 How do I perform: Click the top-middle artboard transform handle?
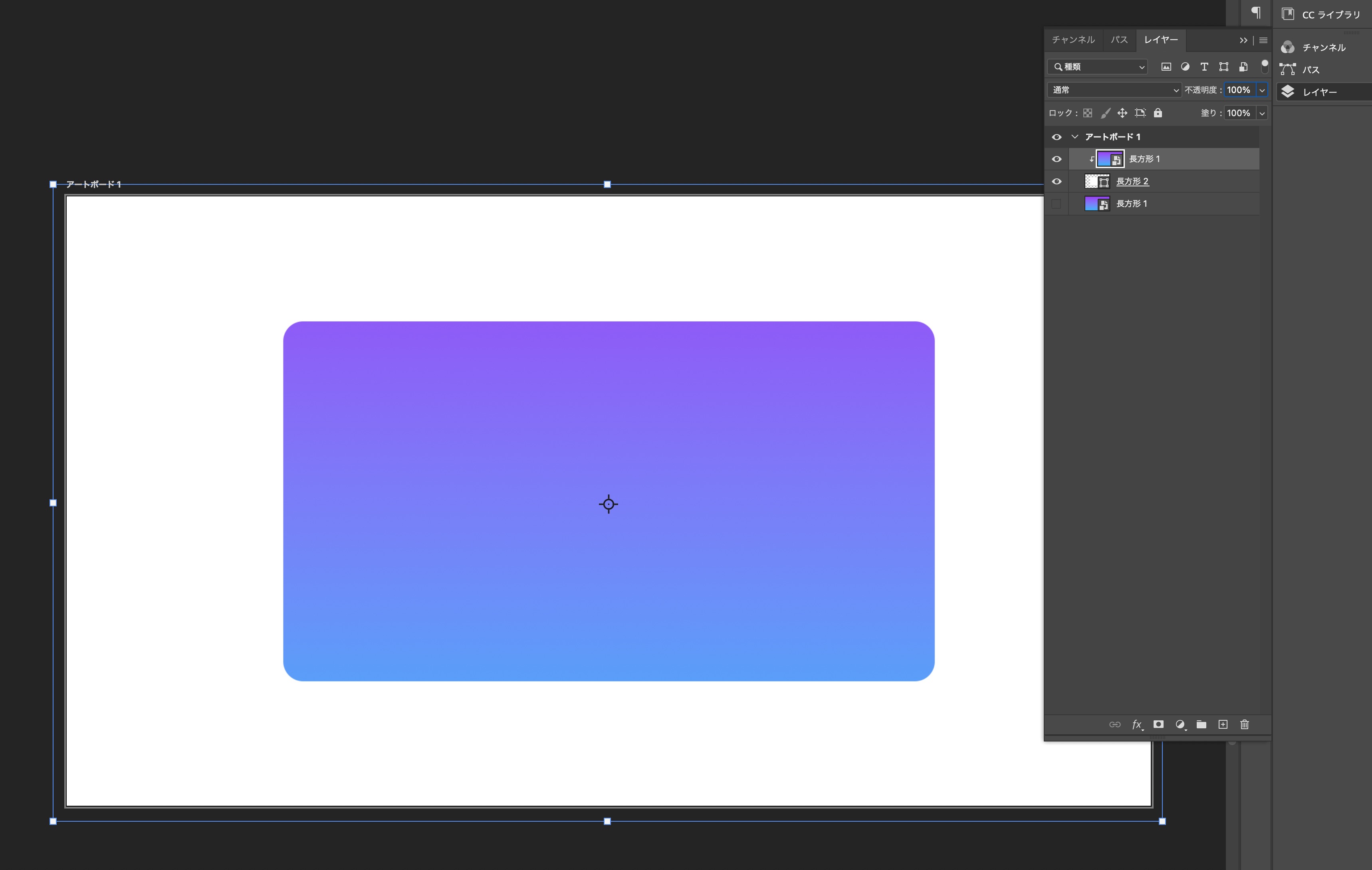coord(607,184)
